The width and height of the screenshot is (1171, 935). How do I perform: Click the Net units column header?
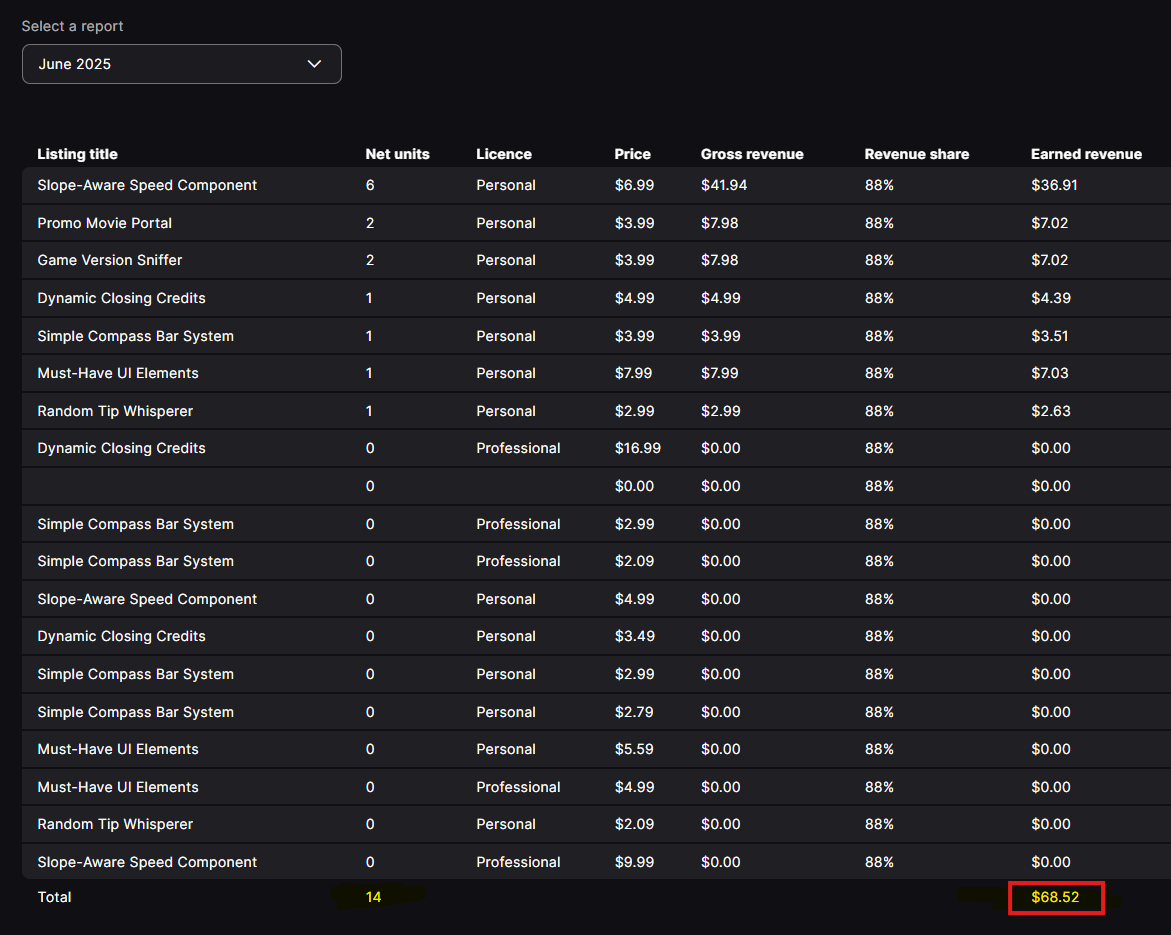tap(397, 154)
